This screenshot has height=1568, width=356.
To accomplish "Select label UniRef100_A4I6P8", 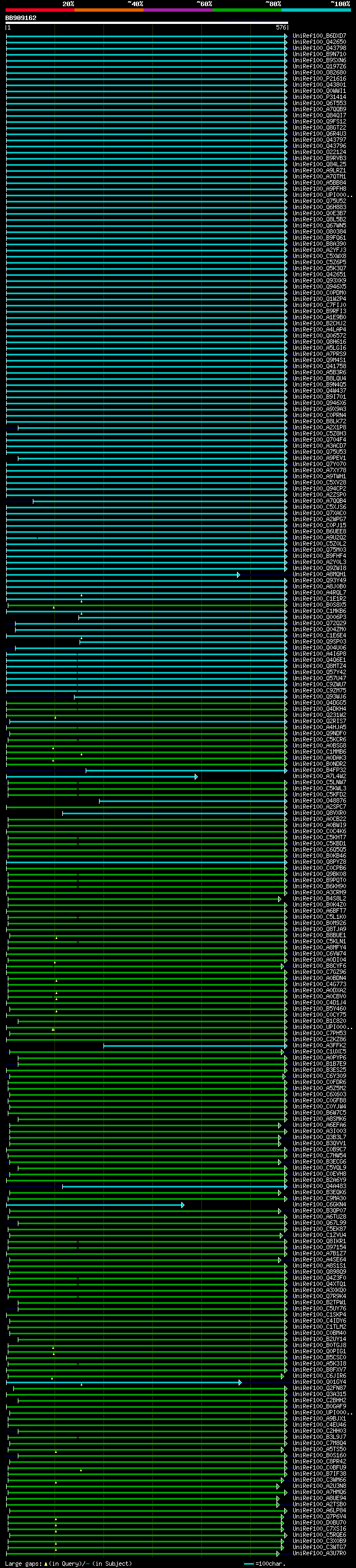I will coord(319,654).
